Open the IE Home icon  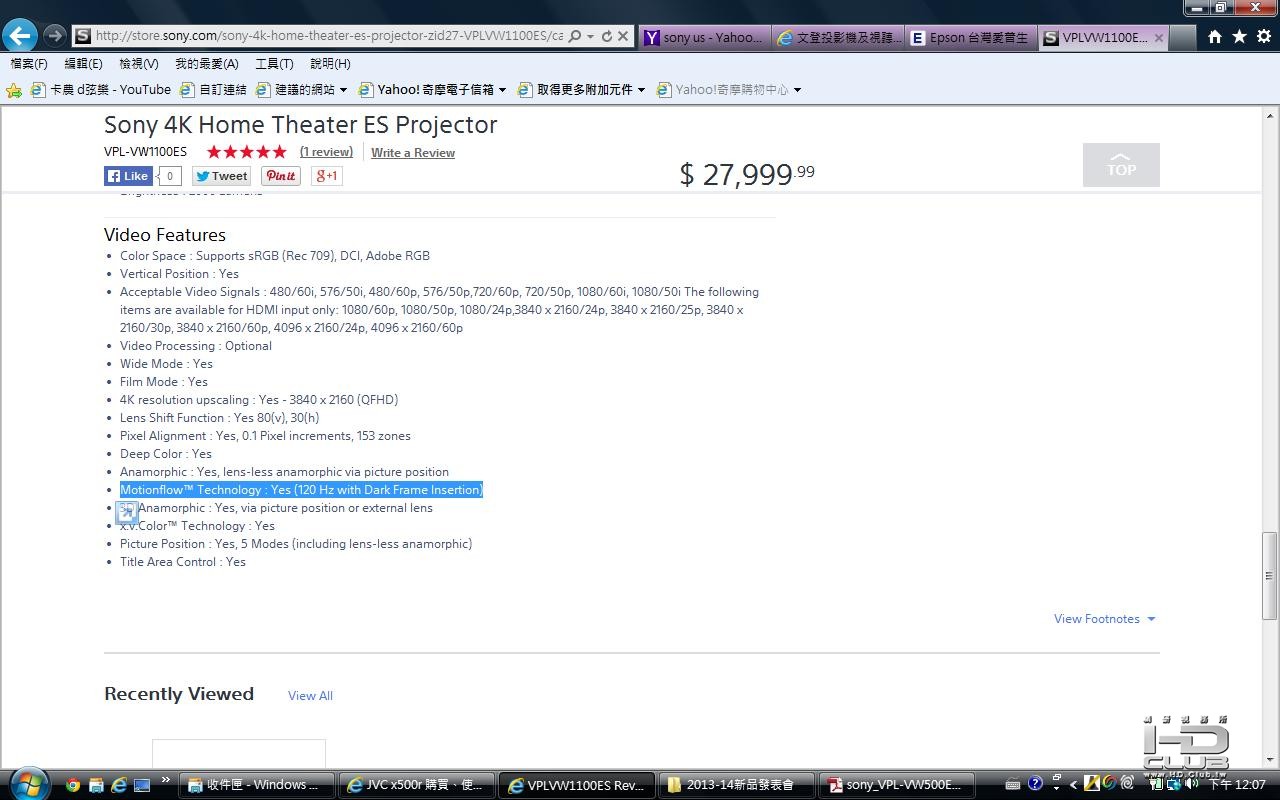tap(1214, 37)
